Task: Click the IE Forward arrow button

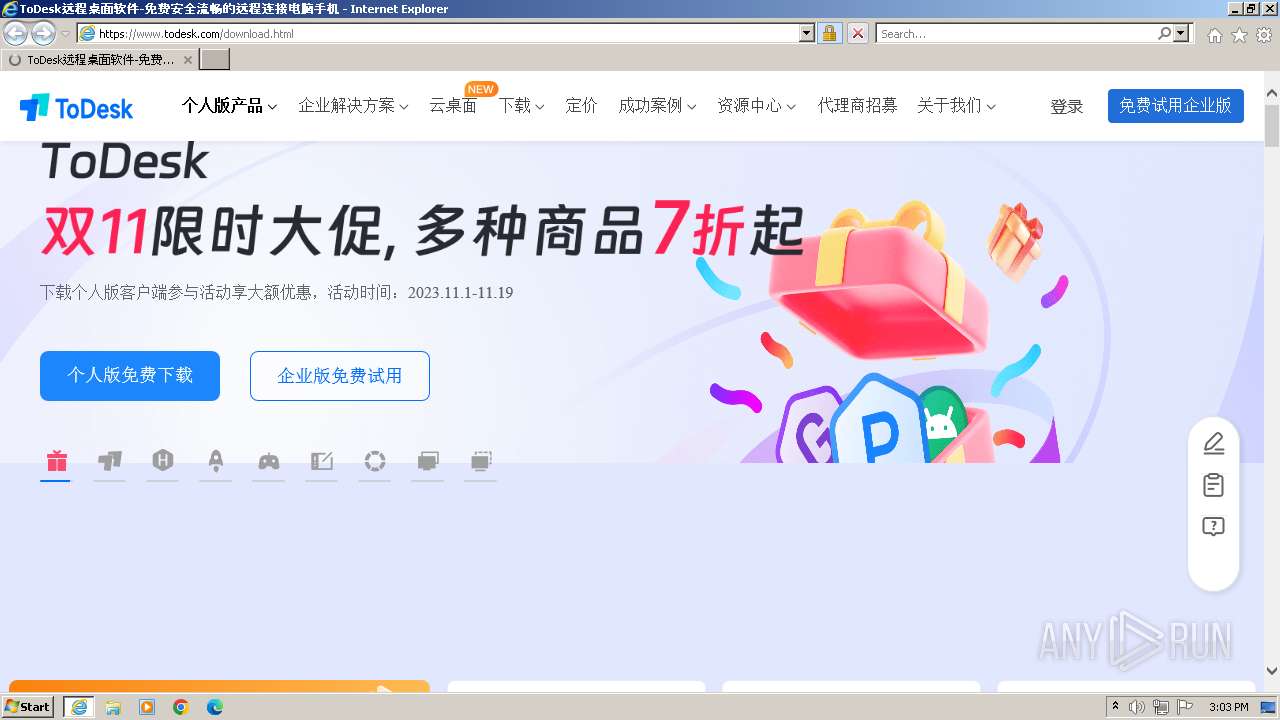Action: tap(43, 33)
